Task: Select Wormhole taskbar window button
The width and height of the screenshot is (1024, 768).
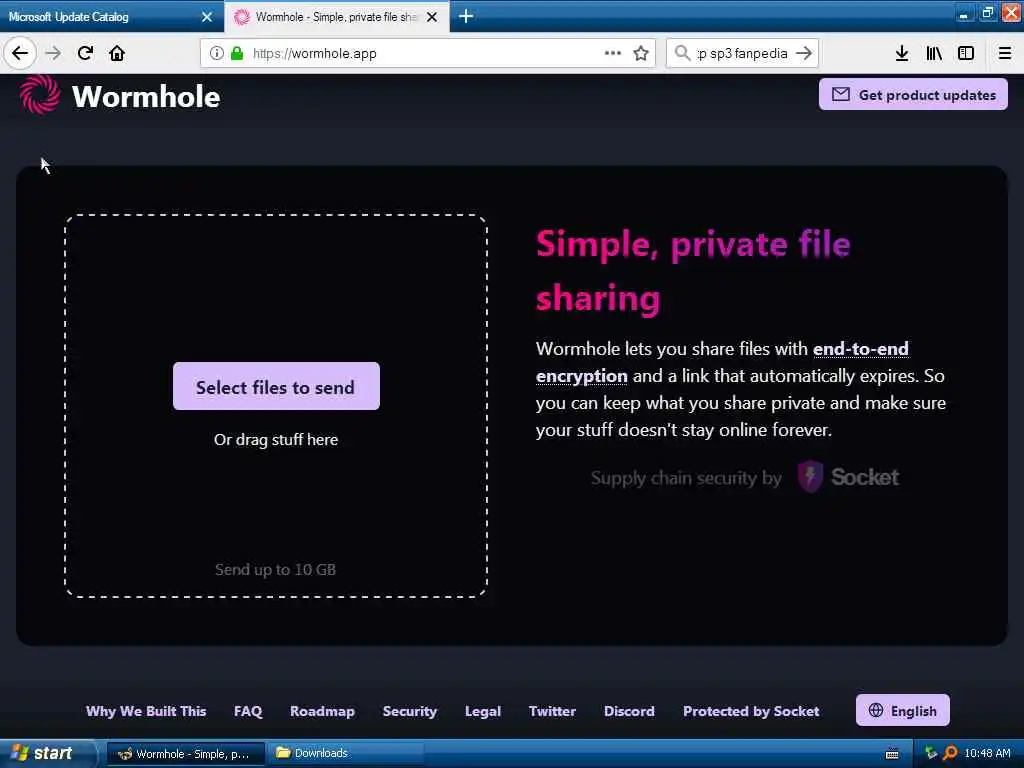Action: pos(185,754)
